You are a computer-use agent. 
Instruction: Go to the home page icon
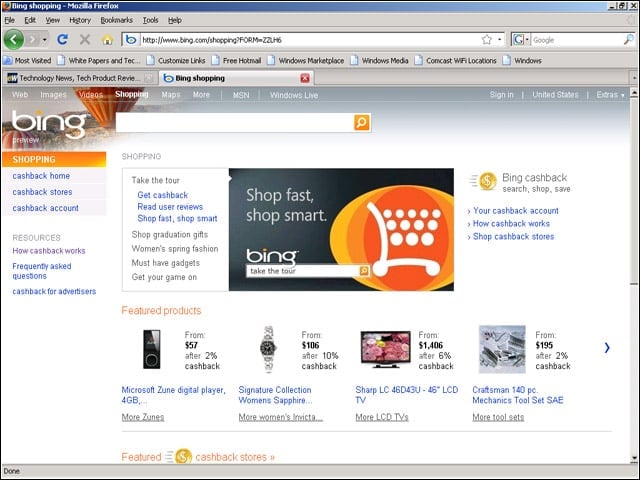click(x=107, y=40)
